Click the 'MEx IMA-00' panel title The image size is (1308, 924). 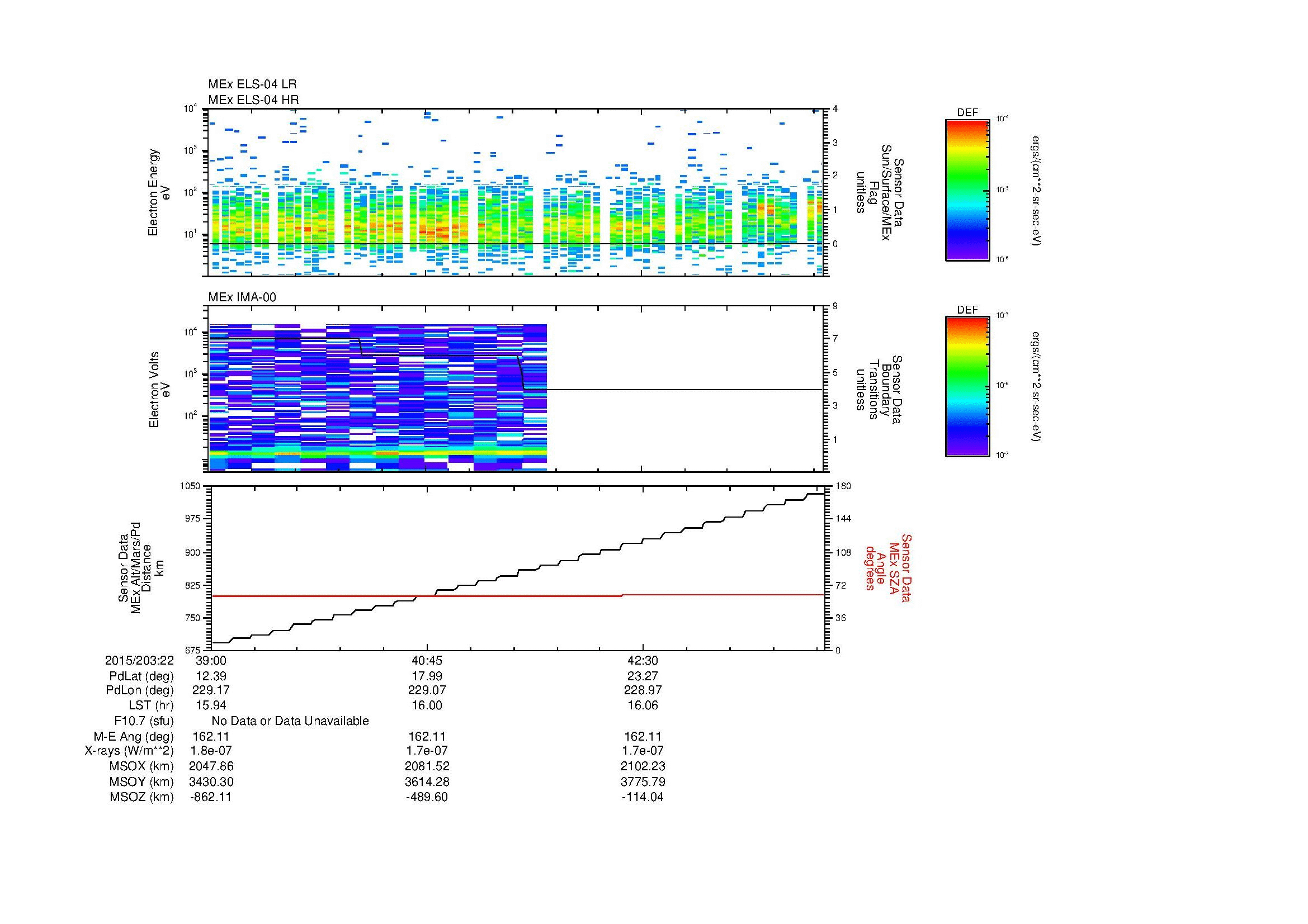pos(242,297)
